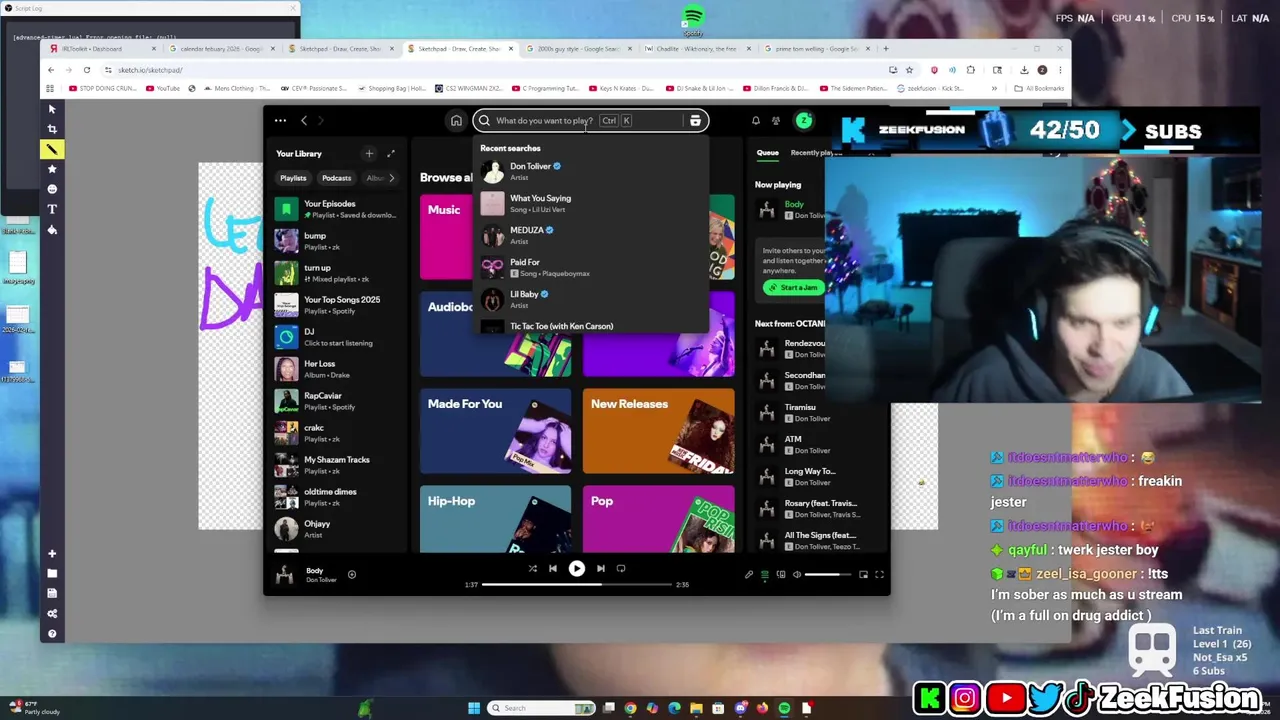The image size is (1280, 720).
Task: Open the miniplayer icon
Action: pyautogui.click(x=863, y=574)
